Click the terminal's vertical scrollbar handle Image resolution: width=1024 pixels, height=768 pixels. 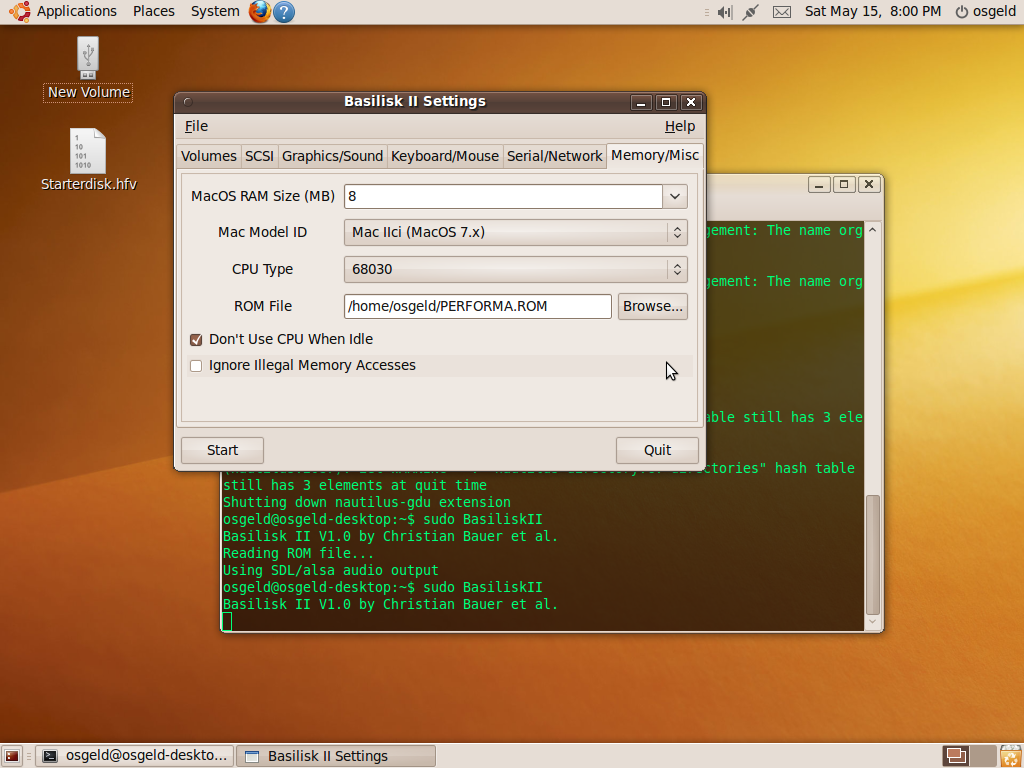point(872,555)
